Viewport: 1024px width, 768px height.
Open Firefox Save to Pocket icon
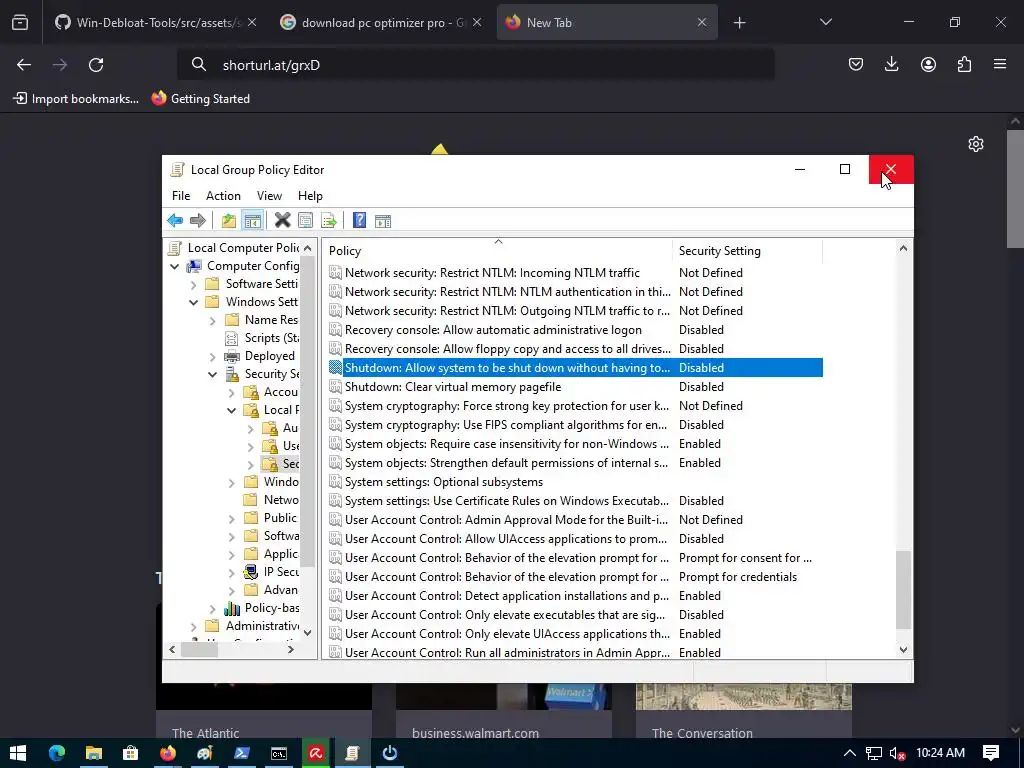tap(856, 65)
